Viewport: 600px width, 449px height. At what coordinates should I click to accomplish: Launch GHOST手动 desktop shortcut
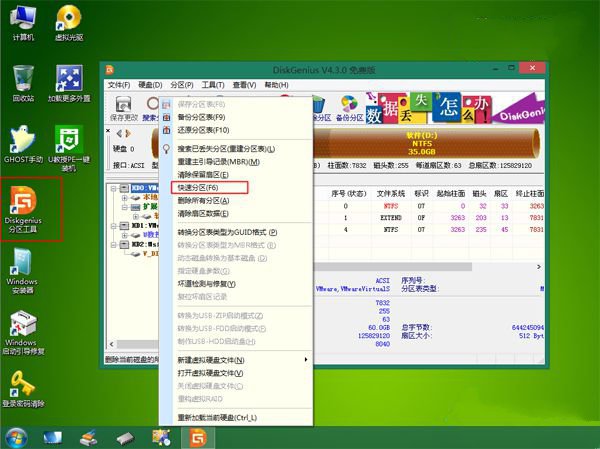pos(23,145)
